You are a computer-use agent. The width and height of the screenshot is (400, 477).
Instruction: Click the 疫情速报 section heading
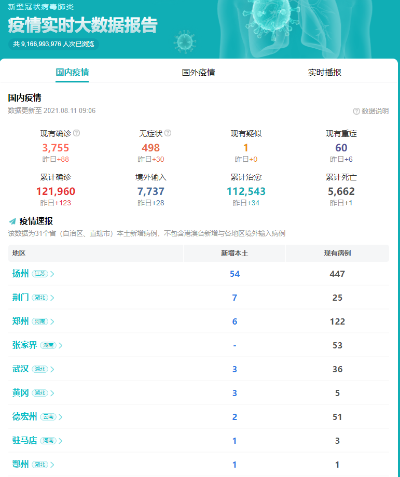(36, 221)
